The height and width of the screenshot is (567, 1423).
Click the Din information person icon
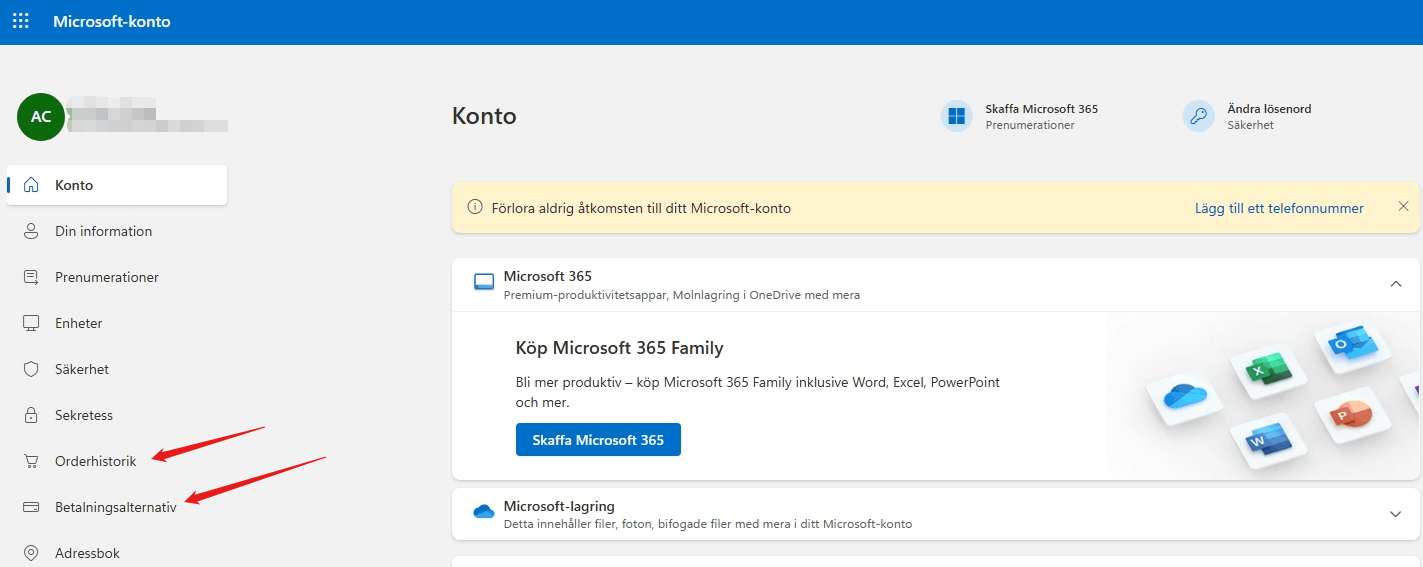point(31,231)
